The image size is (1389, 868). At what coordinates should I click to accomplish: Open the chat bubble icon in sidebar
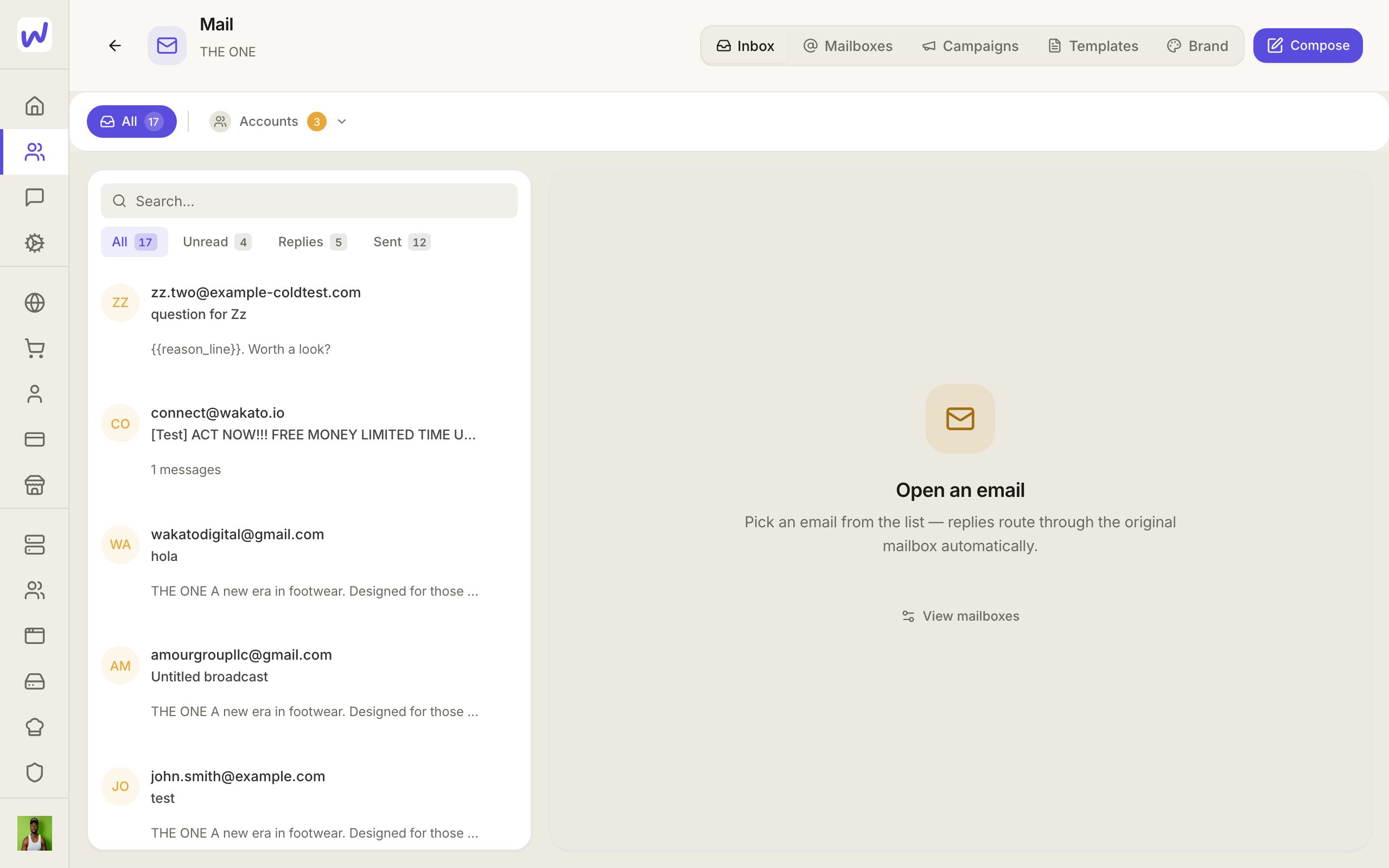click(x=34, y=197)
